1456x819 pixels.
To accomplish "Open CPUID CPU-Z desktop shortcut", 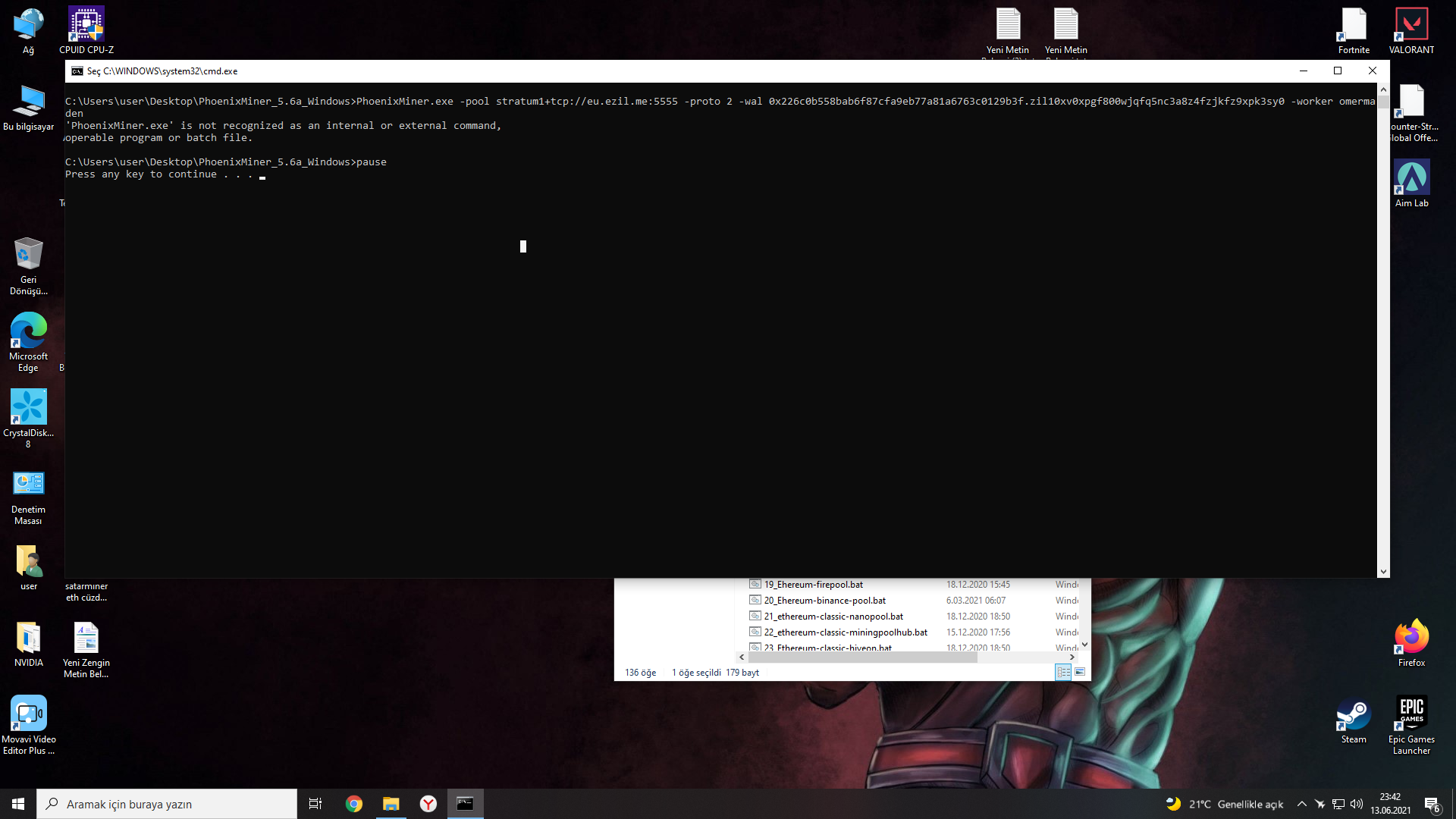I will coord(86,31).
